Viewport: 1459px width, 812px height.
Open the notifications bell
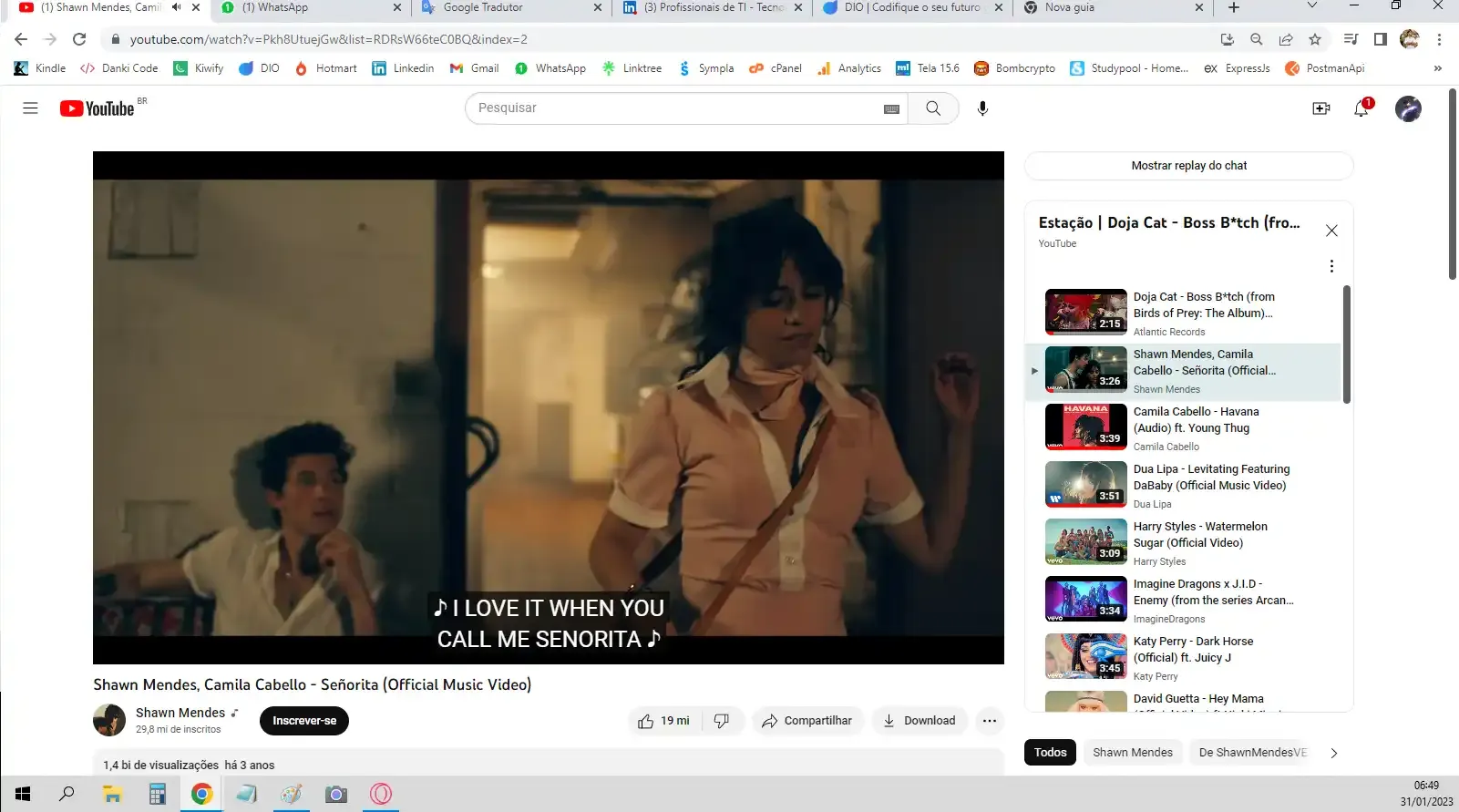(x=1361, y=108)
